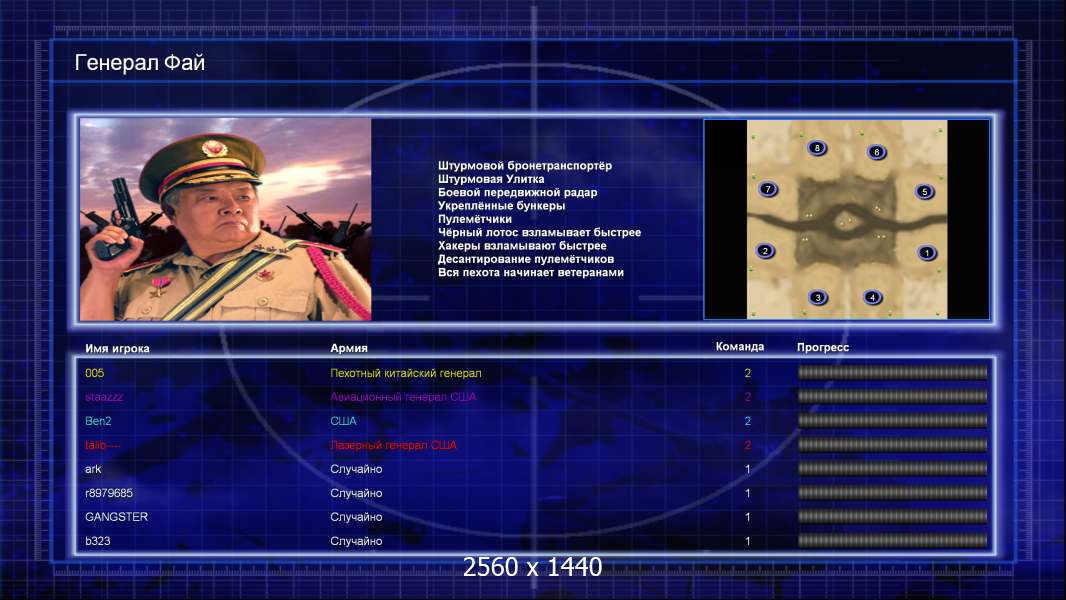
Task: Select player name 'r8979685'
Action: pos(109,493)
